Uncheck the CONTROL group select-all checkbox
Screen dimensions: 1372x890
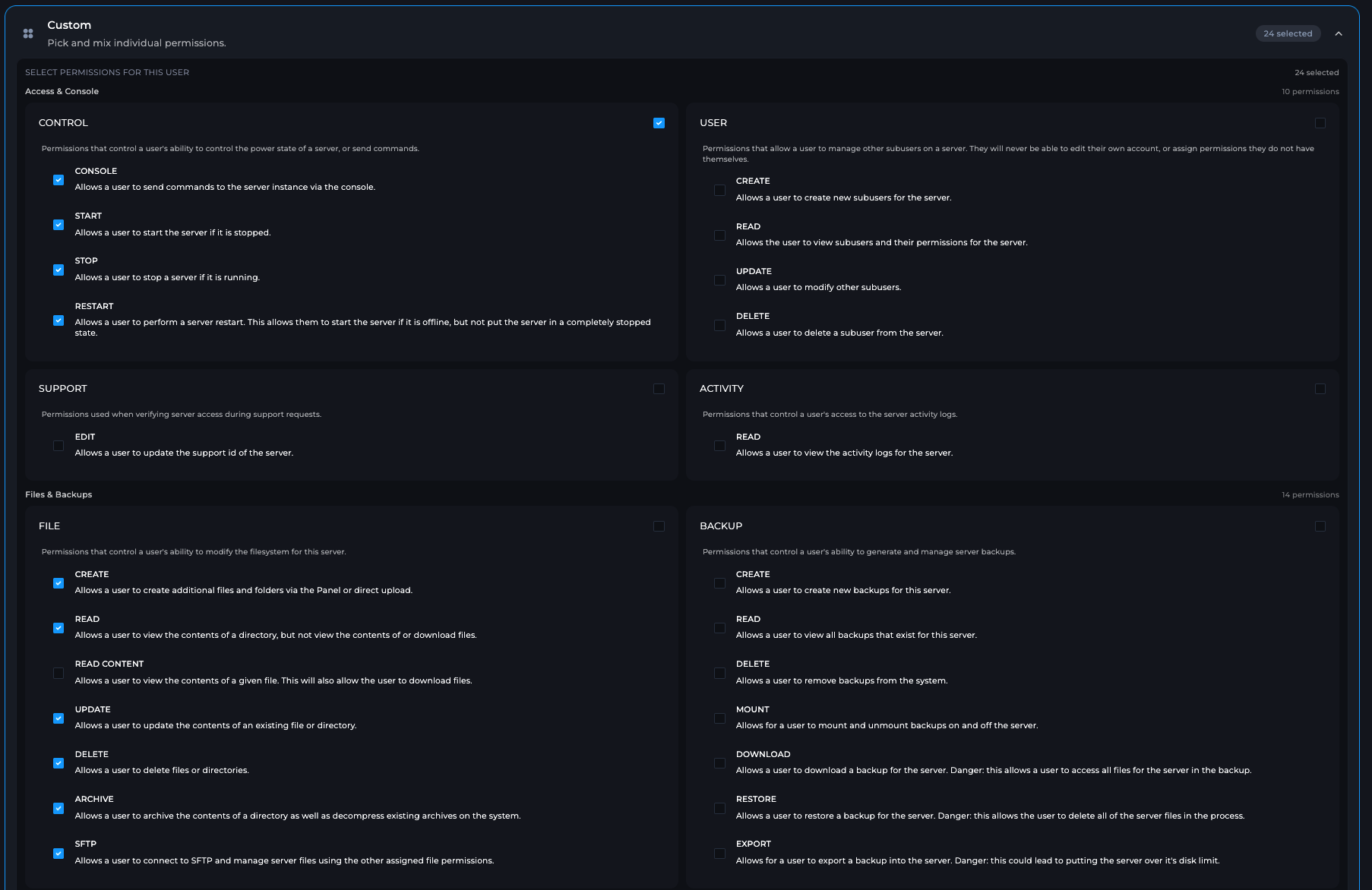(x=659, y=123)
